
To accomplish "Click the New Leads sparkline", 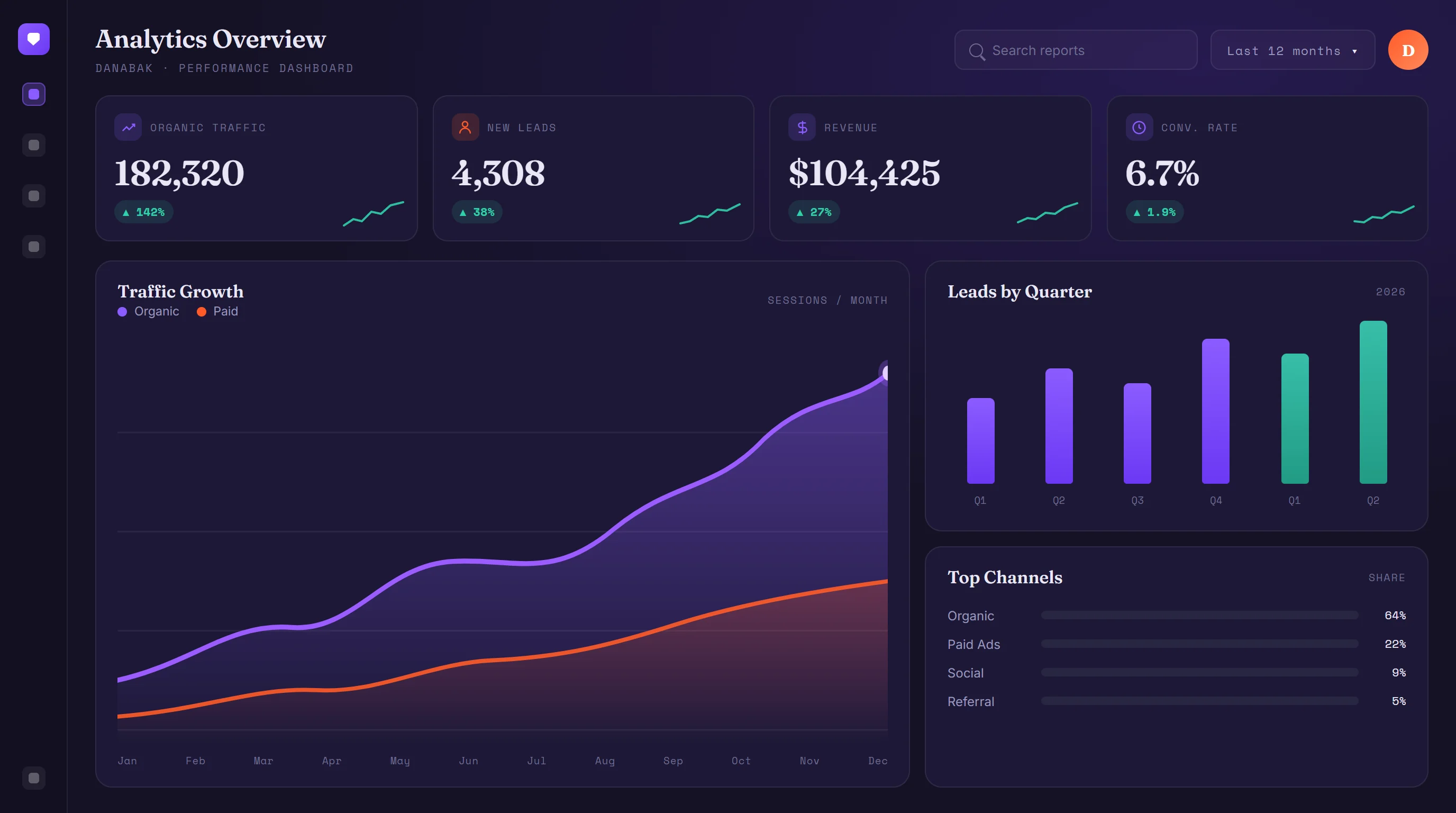I will pyautogui.click(x=710, y=214).
